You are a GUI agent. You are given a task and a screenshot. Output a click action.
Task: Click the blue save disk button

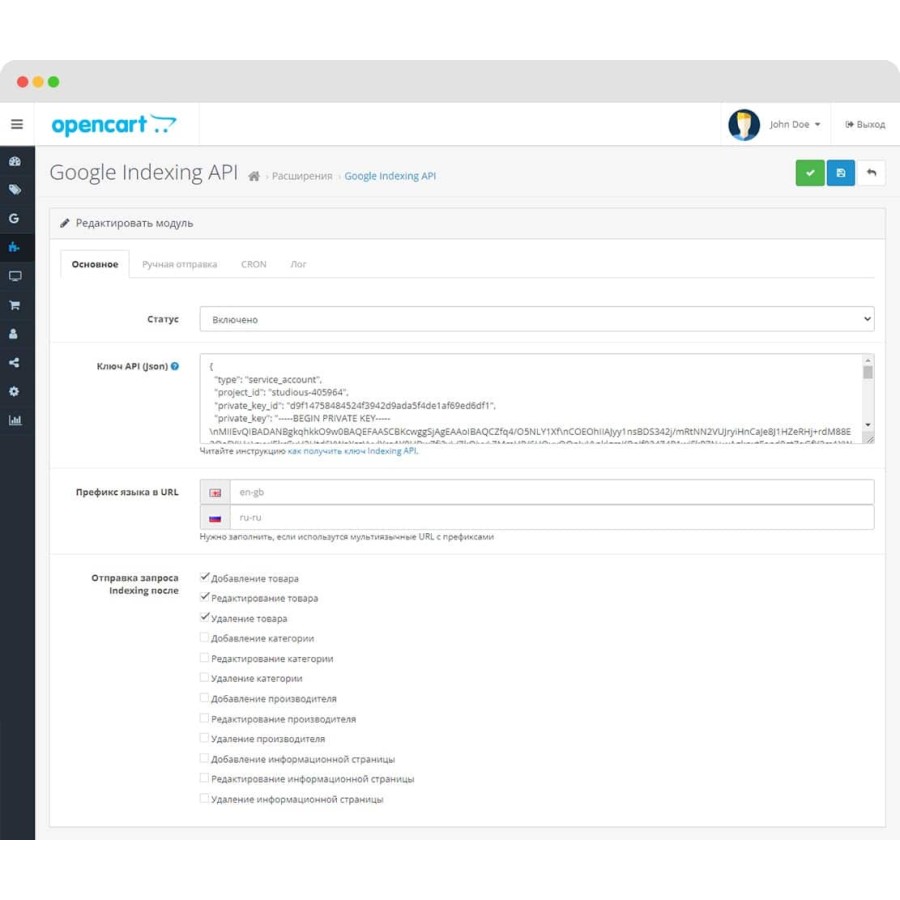pos(841,173)
